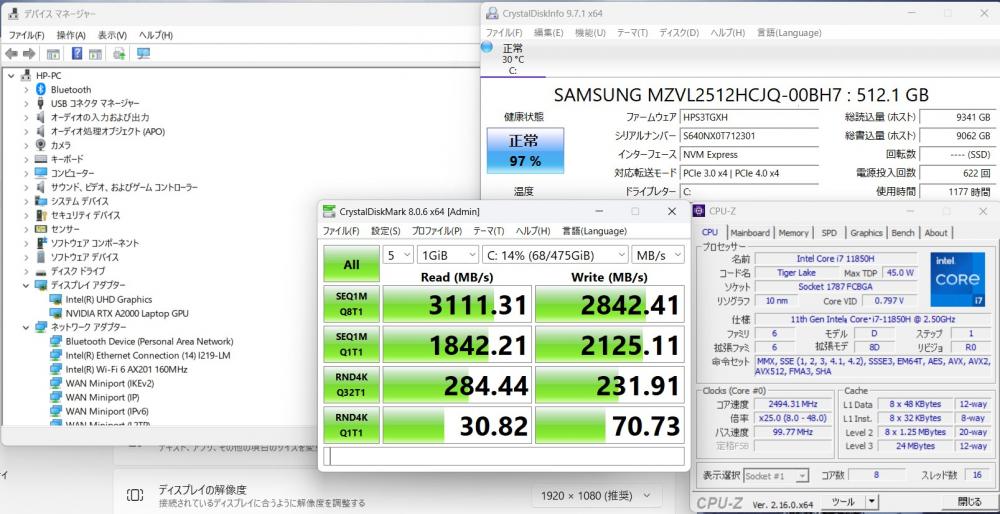Click the blue disk status circle in CrystalDiskInfo

click(487, 47)
